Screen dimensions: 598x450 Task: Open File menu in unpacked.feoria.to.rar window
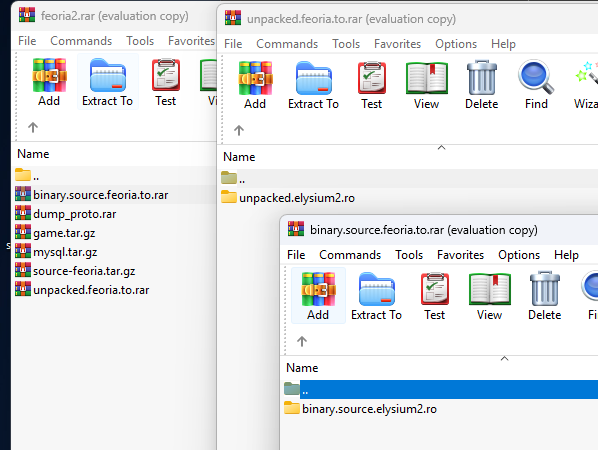233,44
